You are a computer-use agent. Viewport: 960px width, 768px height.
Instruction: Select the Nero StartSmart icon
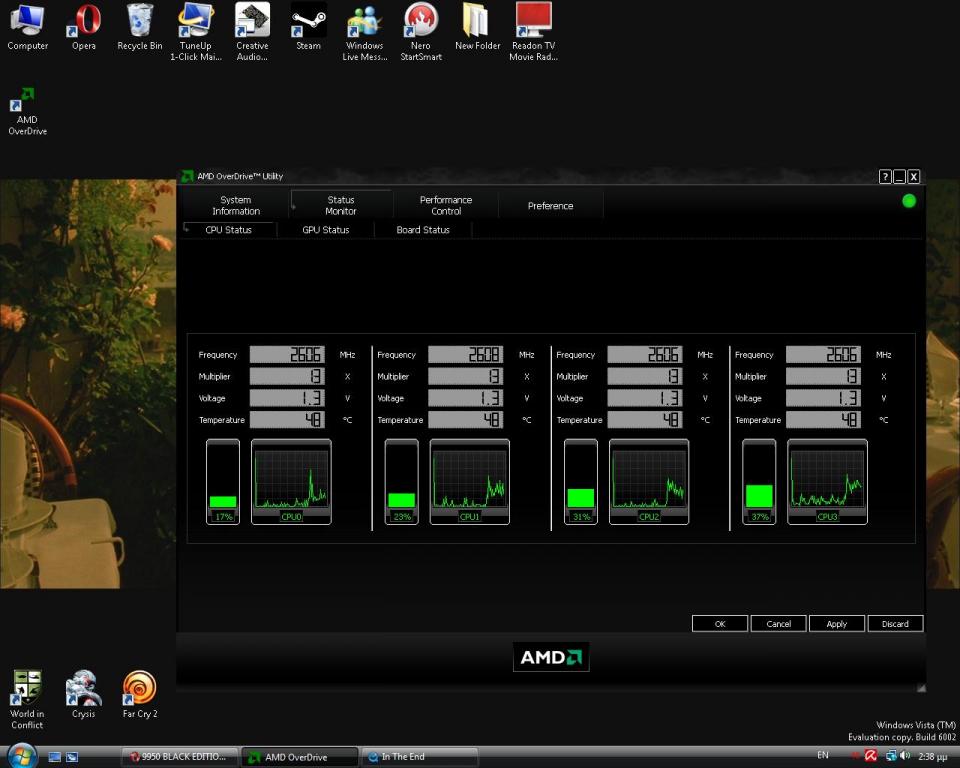421,32
